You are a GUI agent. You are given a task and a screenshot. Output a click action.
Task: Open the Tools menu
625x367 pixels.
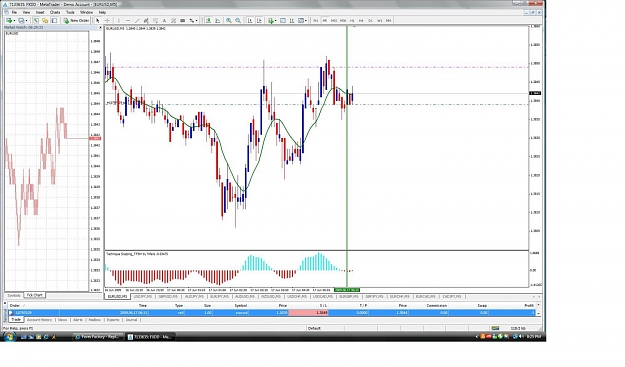coord(70,12)
